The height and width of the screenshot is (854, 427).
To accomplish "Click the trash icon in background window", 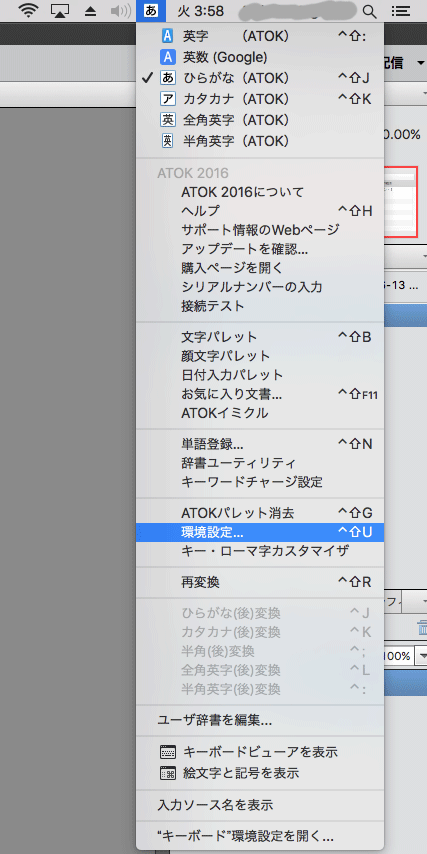I will point(422,626).
